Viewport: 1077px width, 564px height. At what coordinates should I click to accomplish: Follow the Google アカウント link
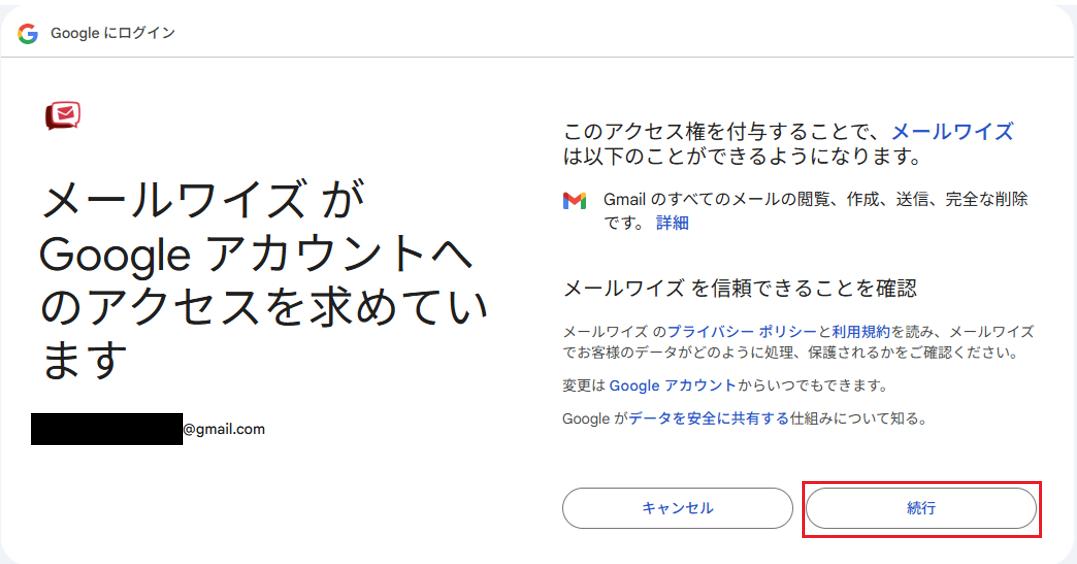pyautogui.click(x=672, y=385)
